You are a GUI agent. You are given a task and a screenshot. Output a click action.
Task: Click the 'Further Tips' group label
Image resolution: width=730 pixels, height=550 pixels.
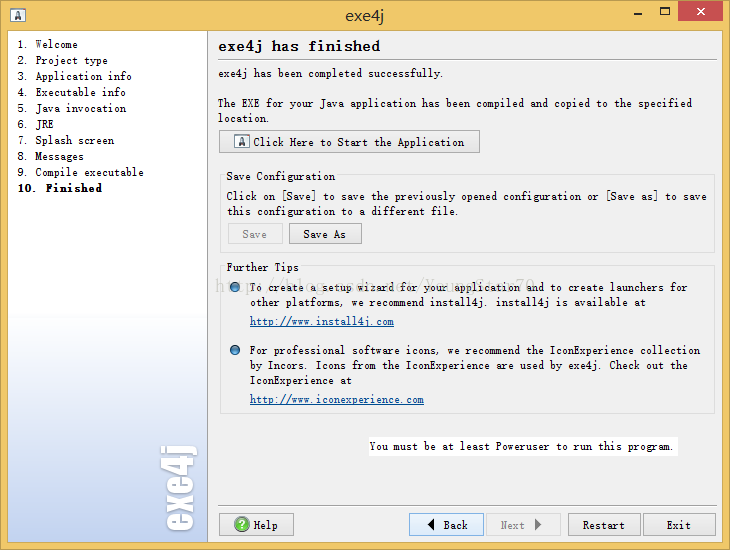(x=263, y=267)
